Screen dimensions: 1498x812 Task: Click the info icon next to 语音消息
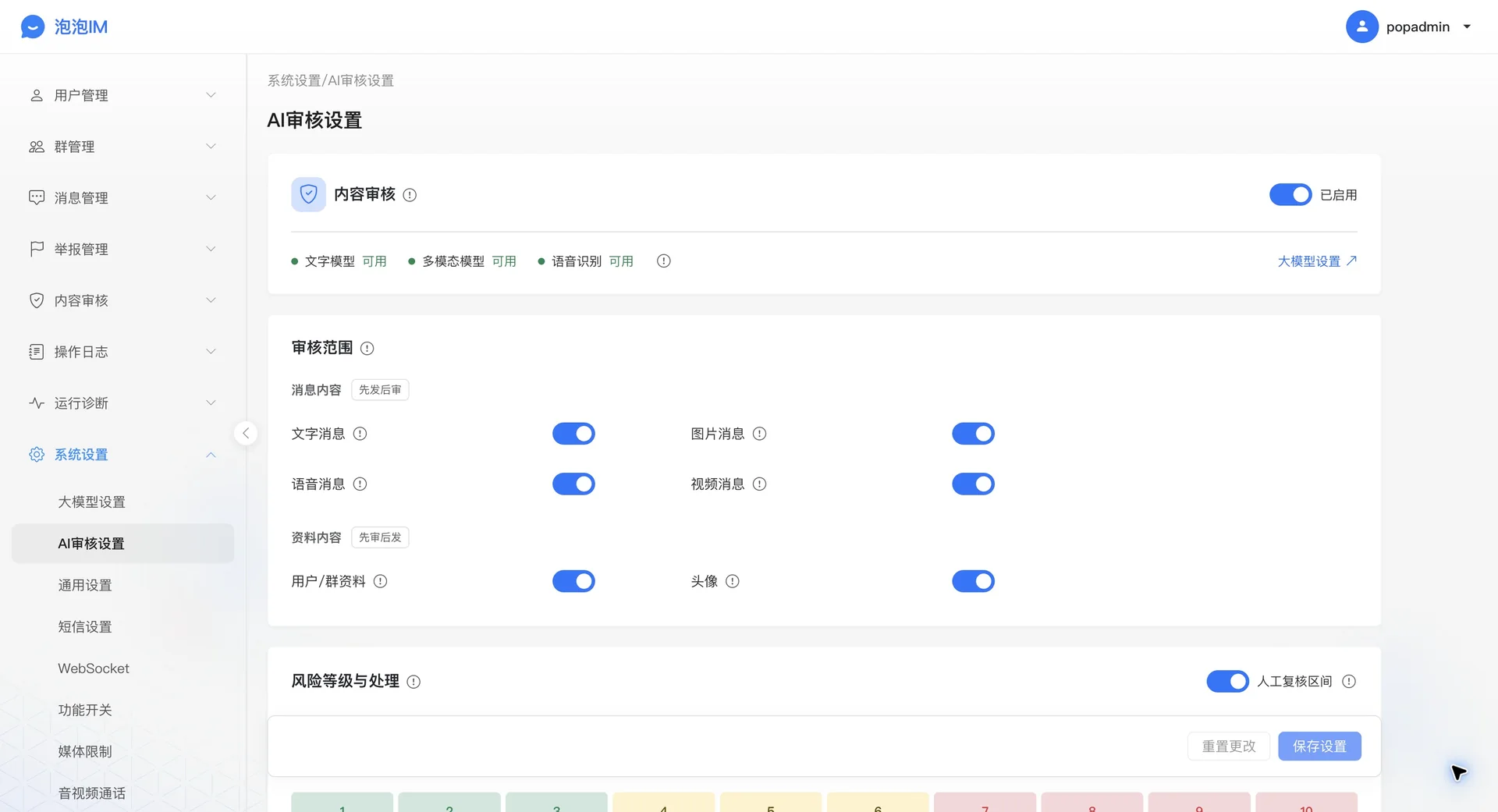click(360, 484)
